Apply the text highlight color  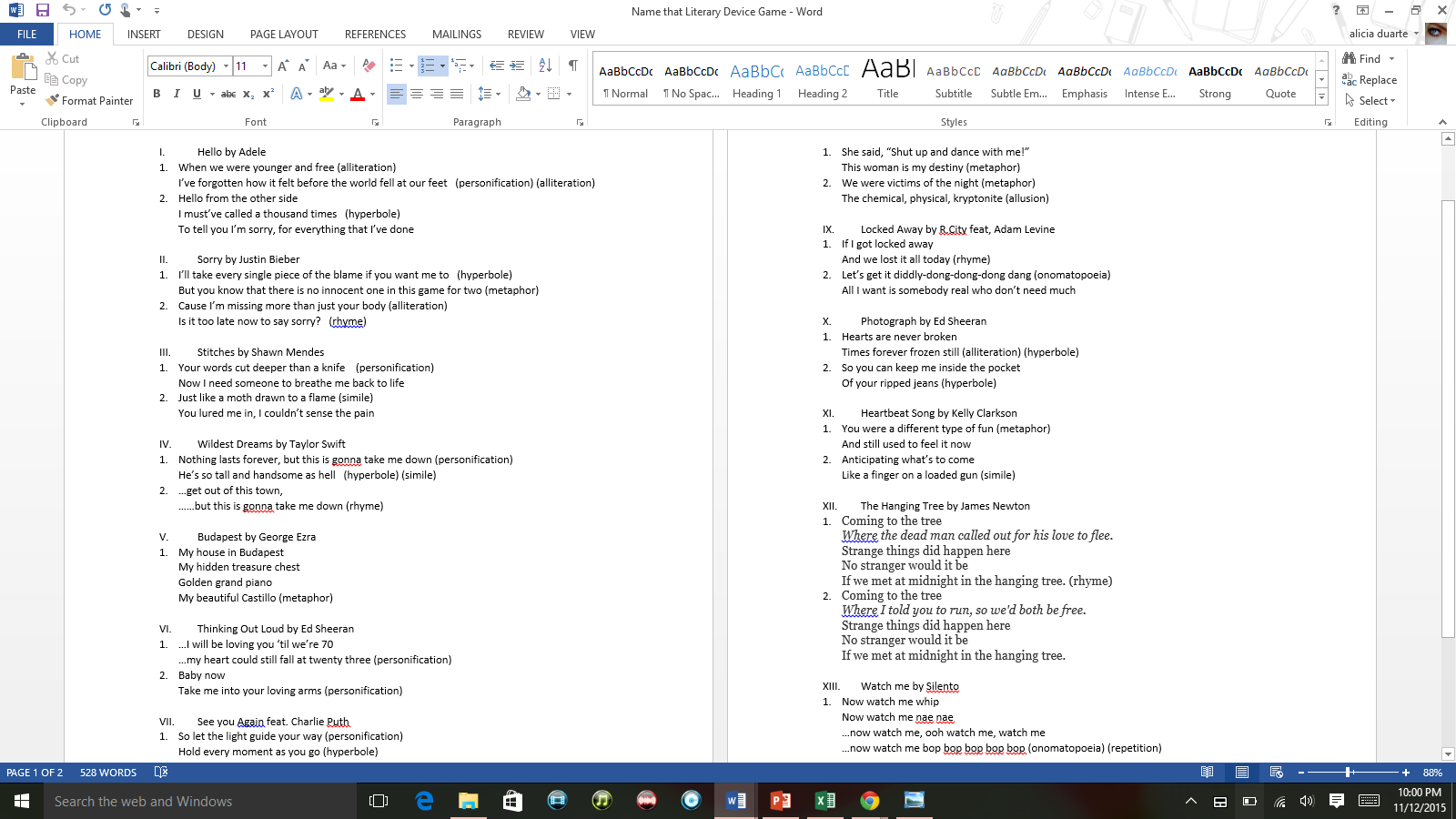pos(327,94)
